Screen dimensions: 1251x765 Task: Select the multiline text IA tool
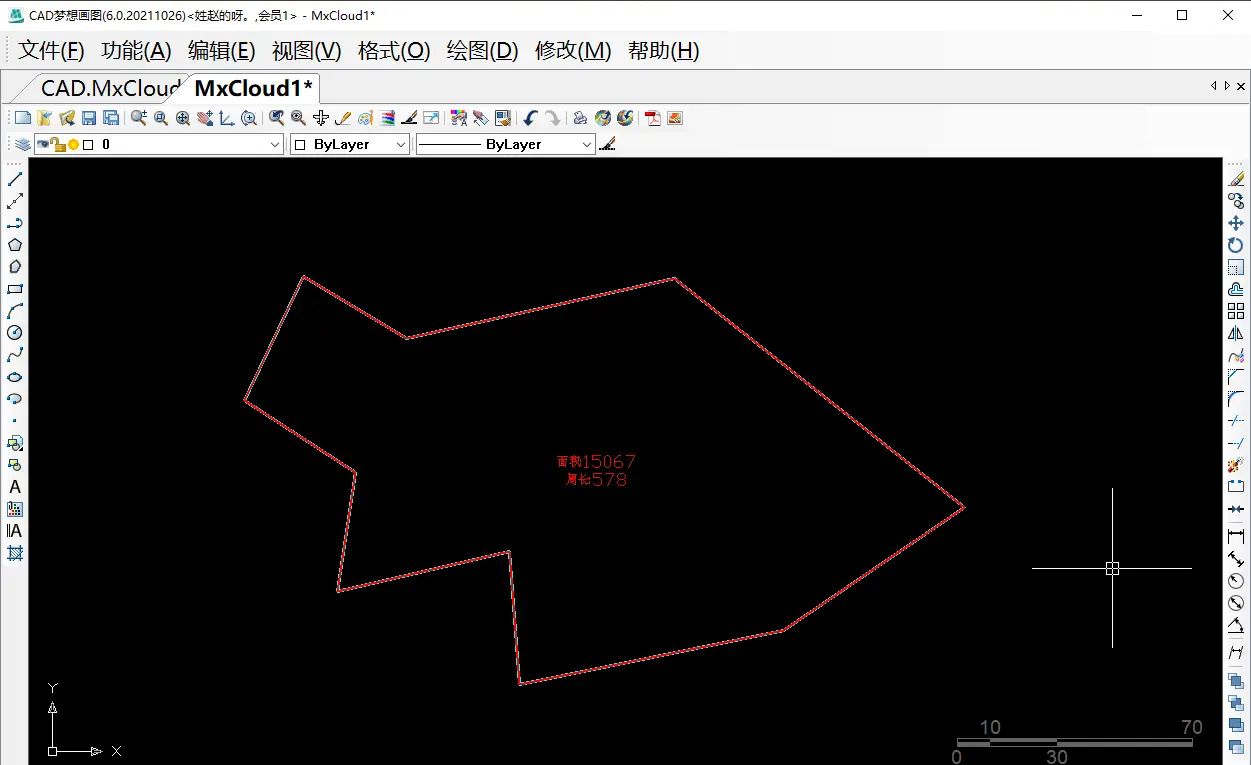(x=15, y=531)
